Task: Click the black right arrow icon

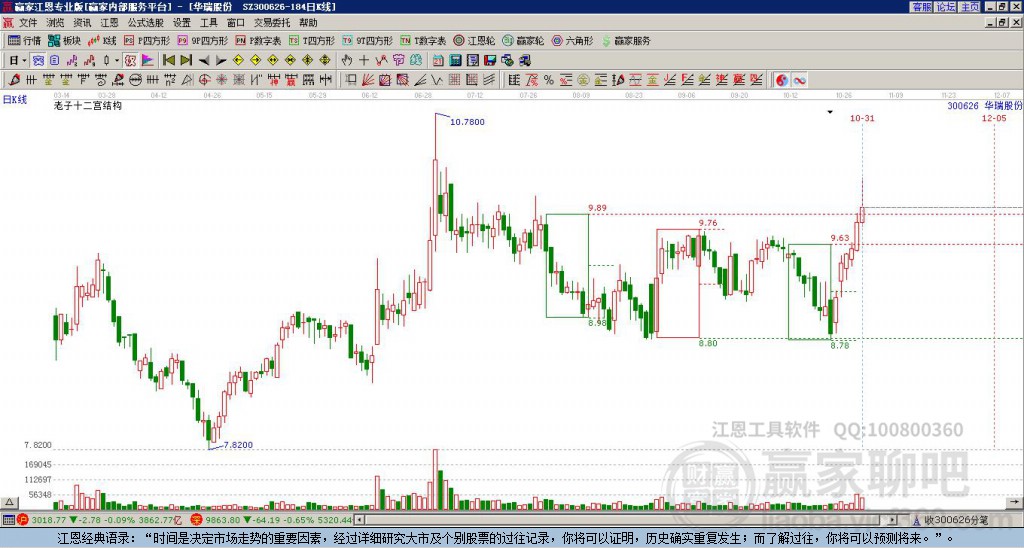Action: (x=221, y=61)
